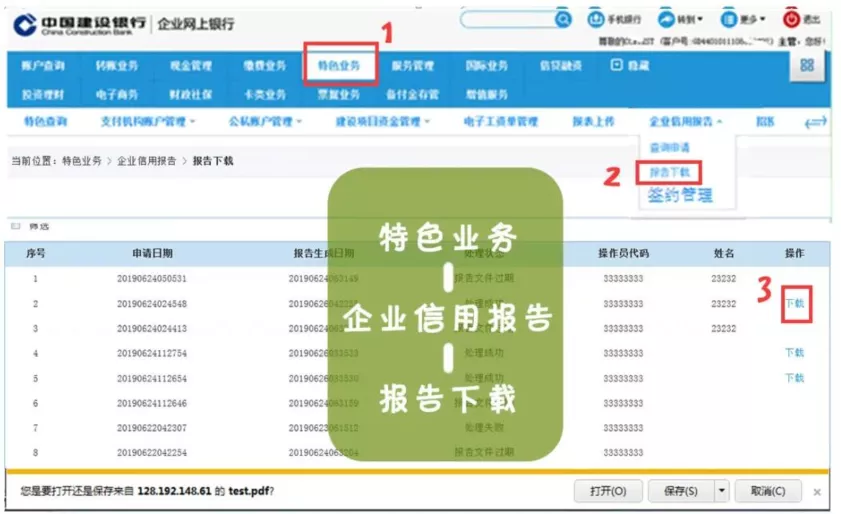Open the 转账业务 menu
Screen dimensions: 841x514
[x=117, y=66]
